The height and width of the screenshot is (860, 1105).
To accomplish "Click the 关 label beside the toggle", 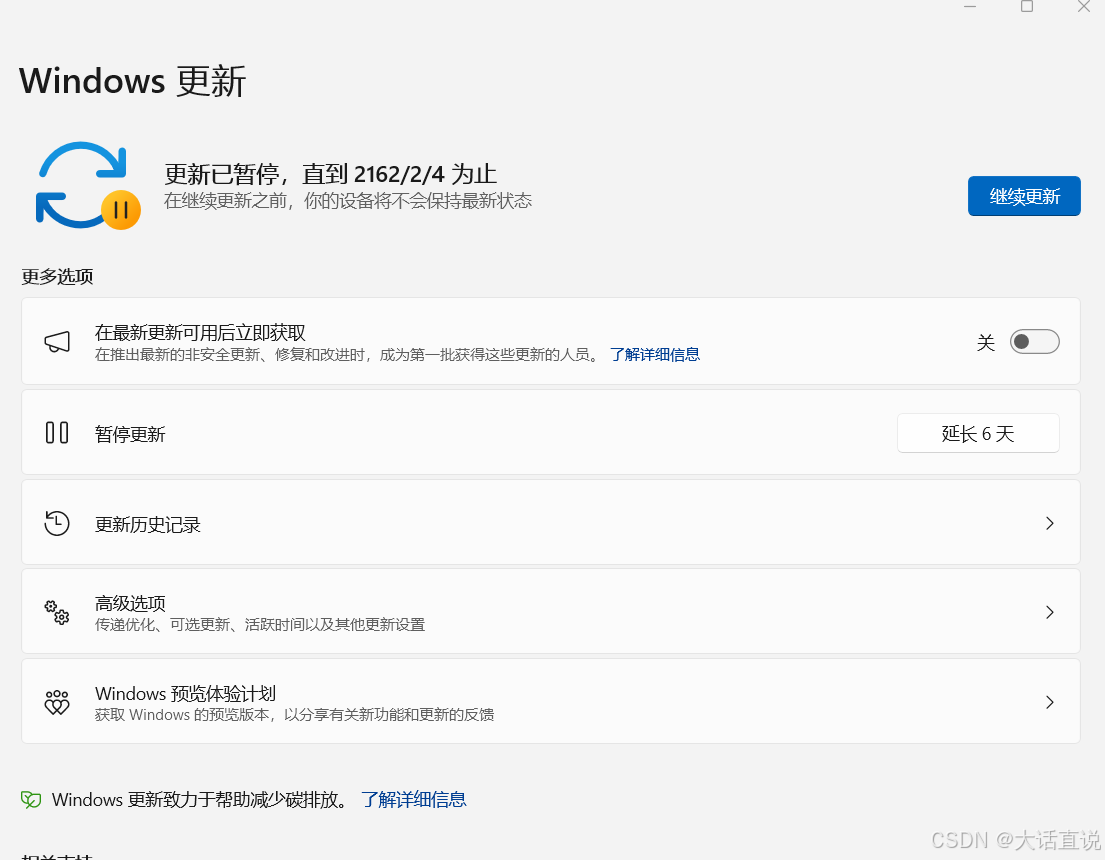I will pyautogui.click(x=986, y=343).
